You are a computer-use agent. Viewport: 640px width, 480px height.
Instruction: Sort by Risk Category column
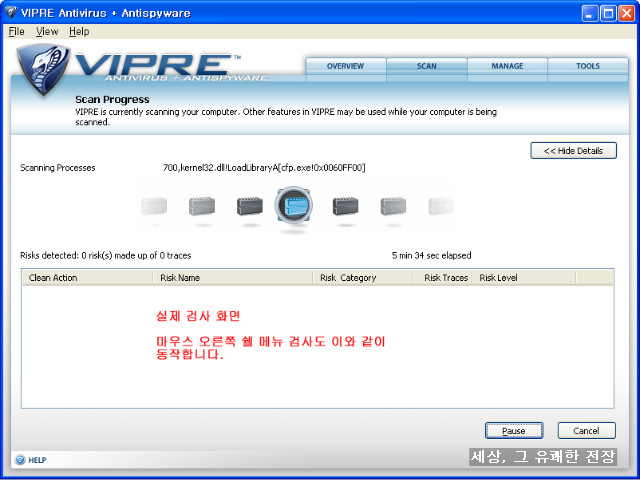363,278
